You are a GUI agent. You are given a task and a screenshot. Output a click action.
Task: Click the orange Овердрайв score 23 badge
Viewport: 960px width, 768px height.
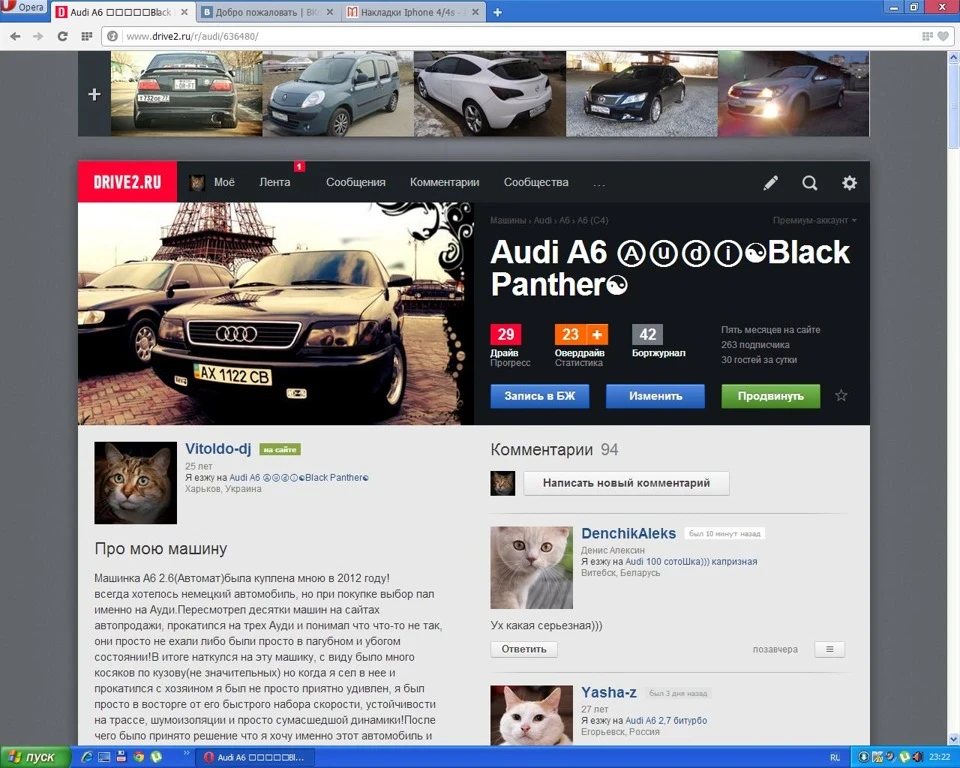570,334
